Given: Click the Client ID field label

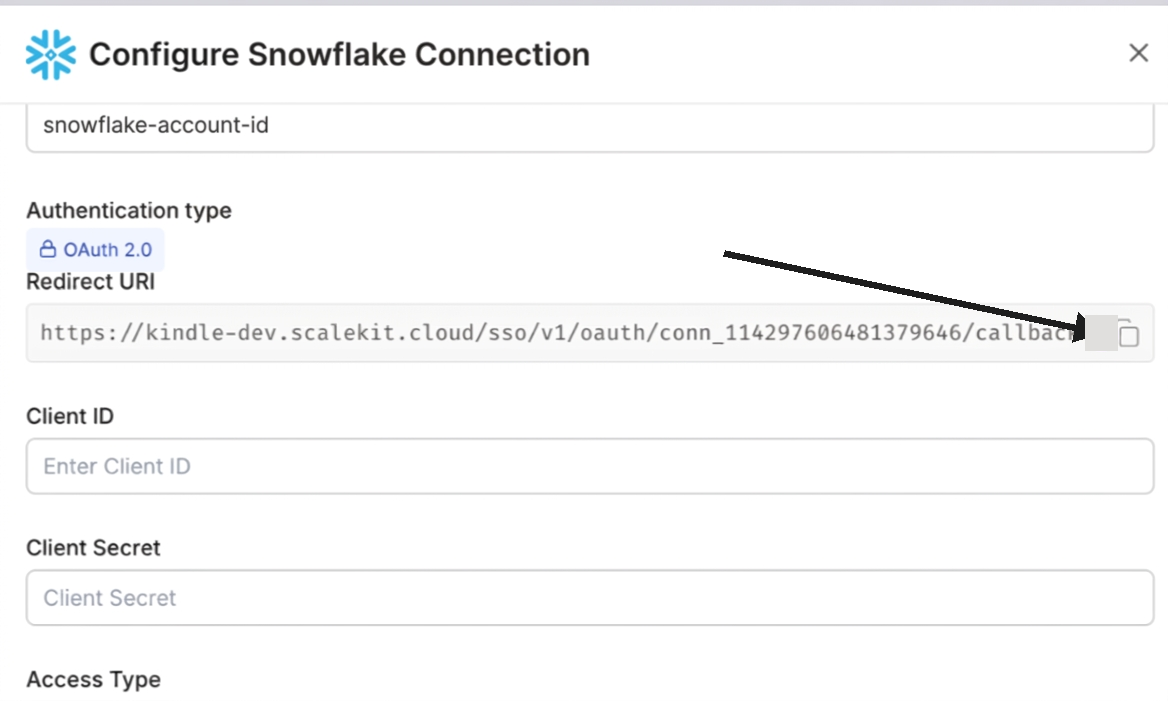Looking at the screenshot, I should [x=69, y=416].
